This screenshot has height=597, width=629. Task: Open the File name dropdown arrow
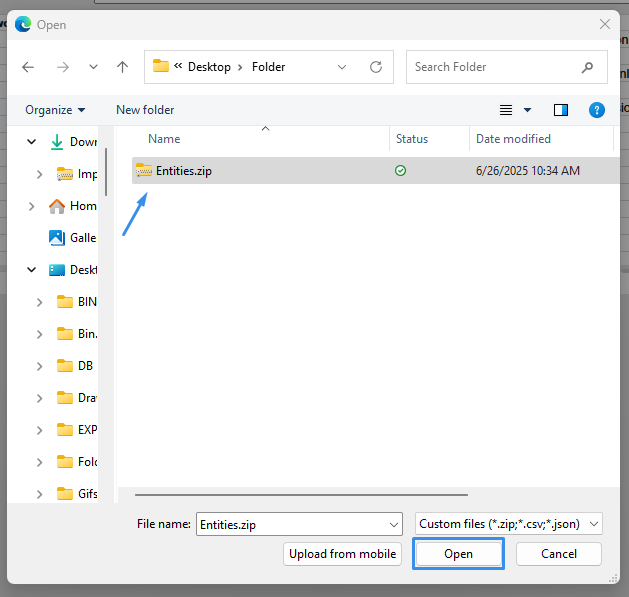point(394,524)
